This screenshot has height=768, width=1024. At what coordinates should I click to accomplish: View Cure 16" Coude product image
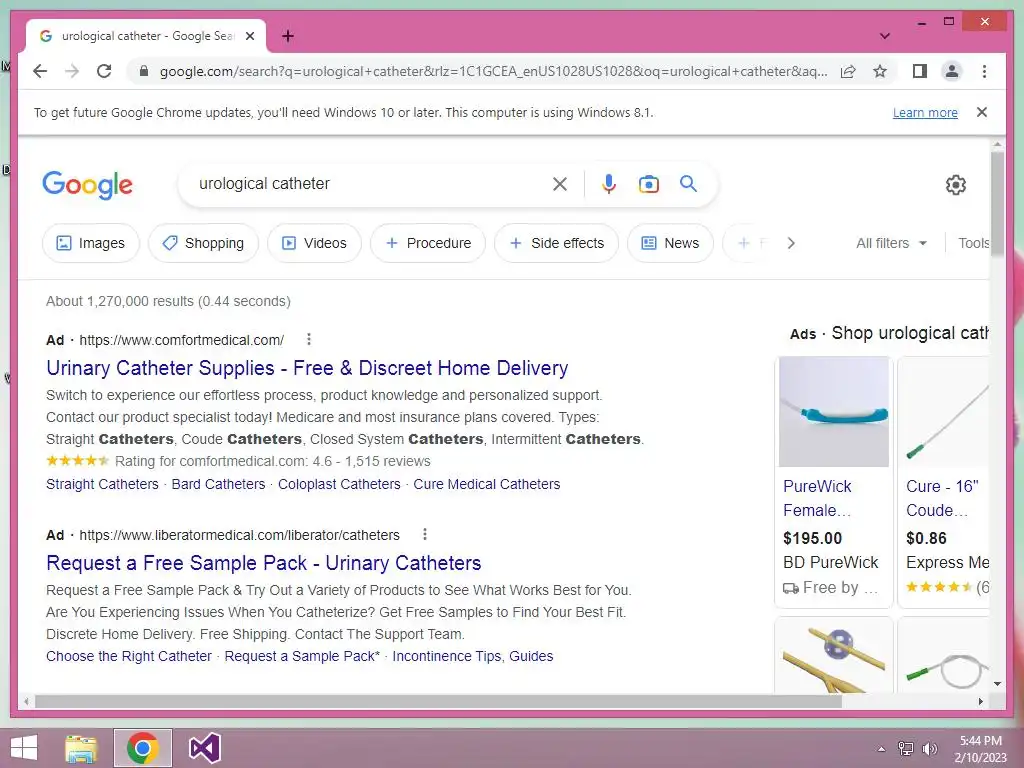[x=945, y=411]
